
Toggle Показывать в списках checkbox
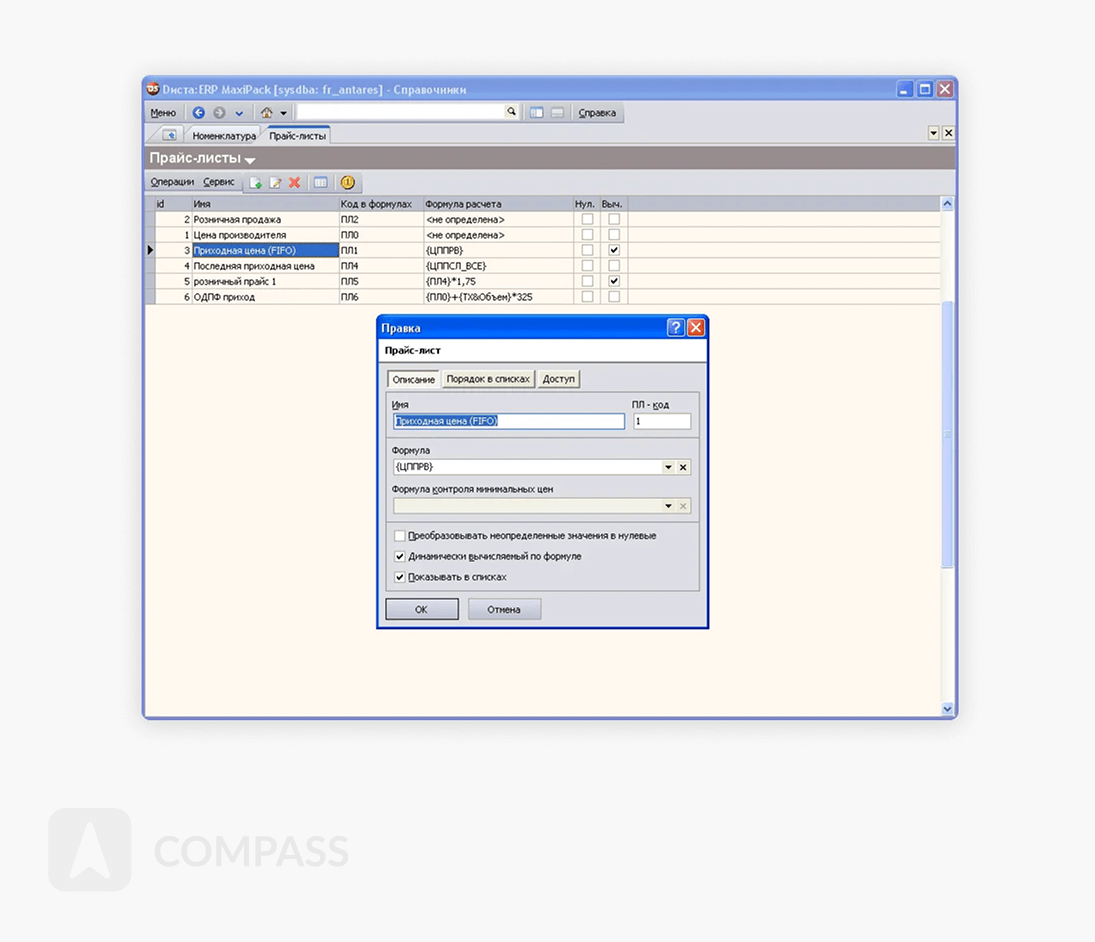(x=400, y=577)
